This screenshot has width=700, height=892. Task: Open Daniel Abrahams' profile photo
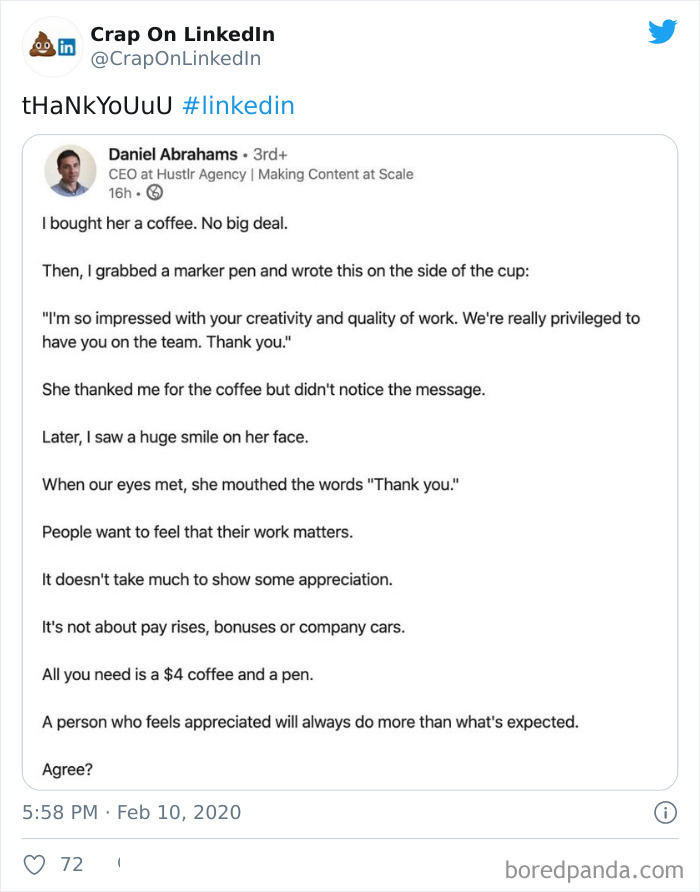(x=70, y=170)
